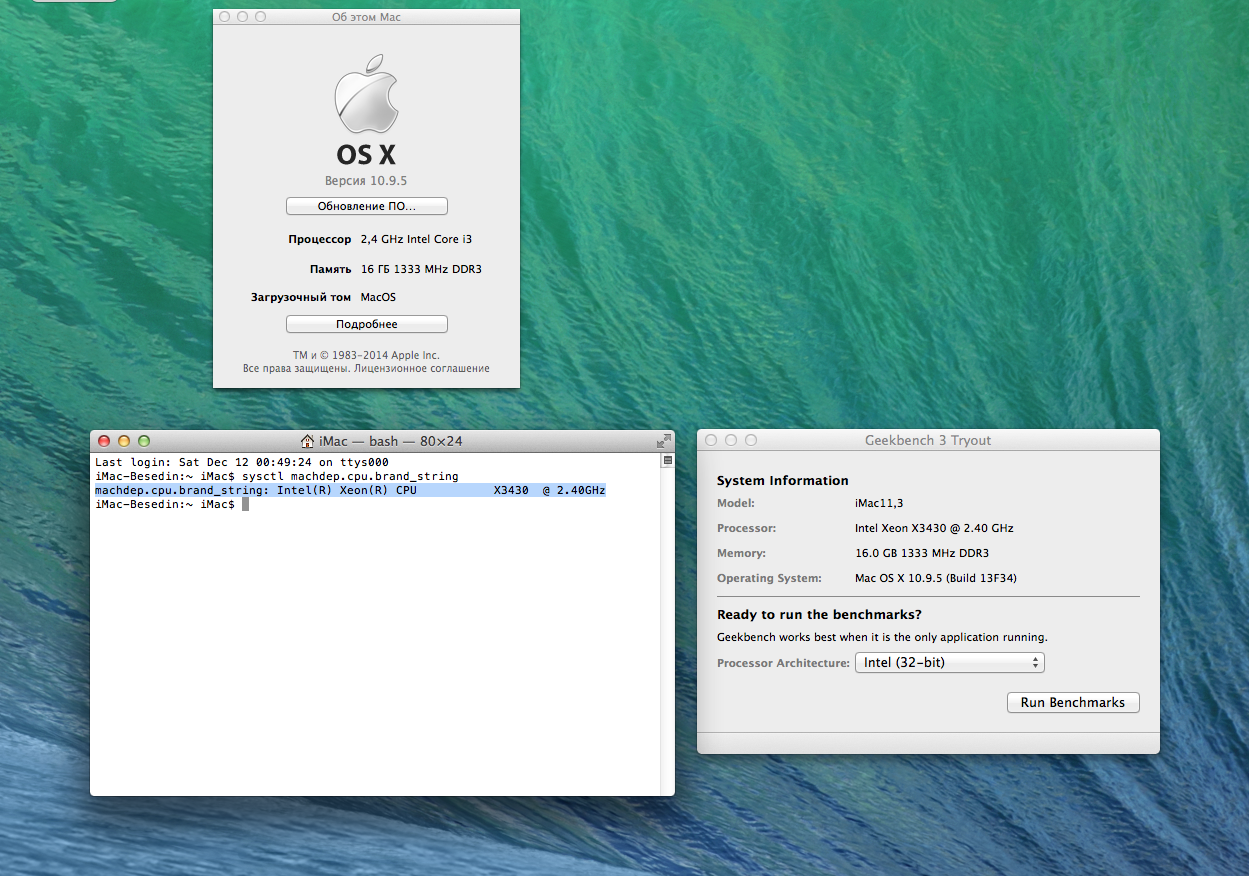Click the System Information heading in Geekbench
This screenshot has width=1249, height=876.
[x=783, y=481]
